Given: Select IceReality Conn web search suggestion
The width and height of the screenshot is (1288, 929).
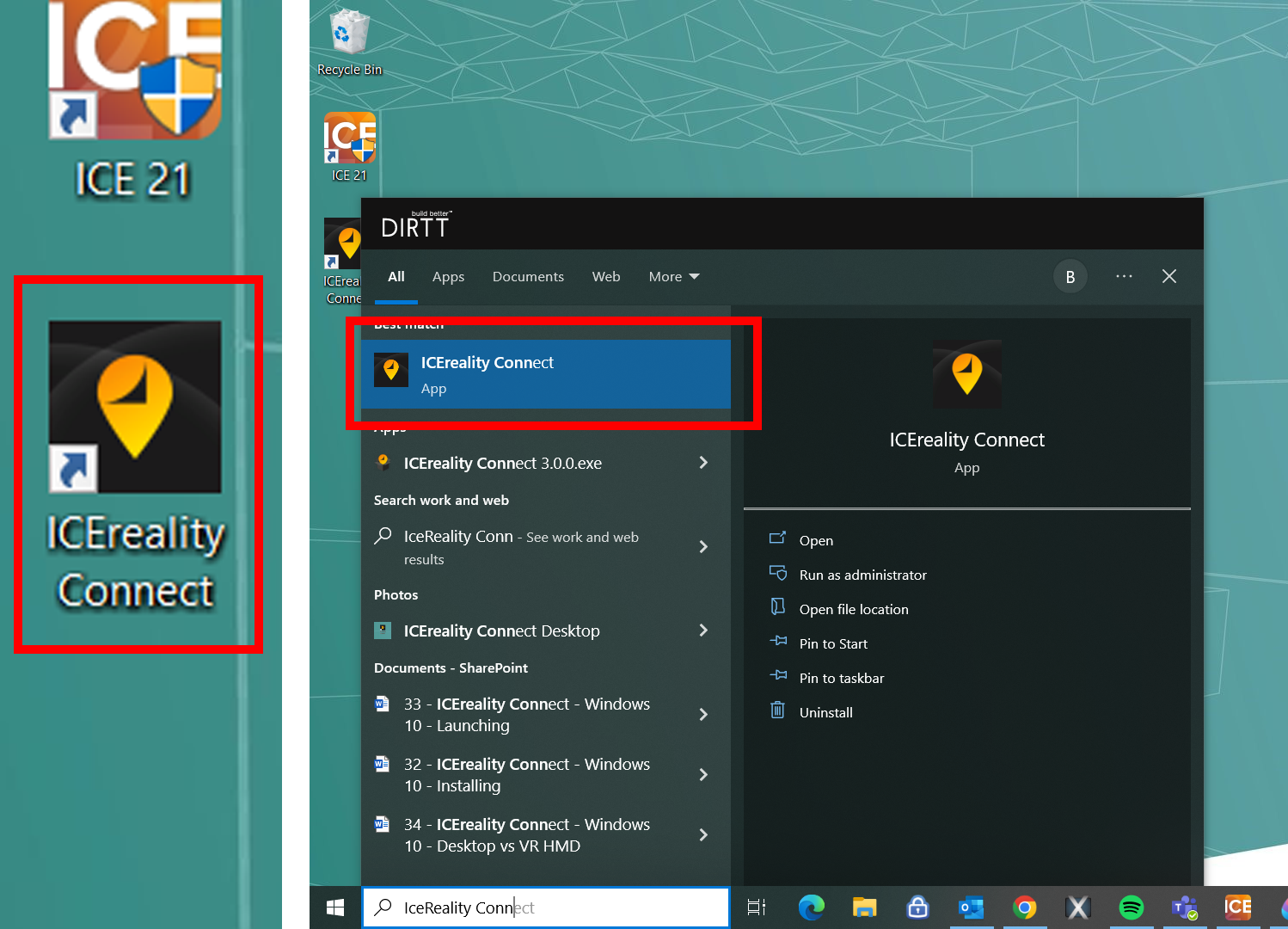Looking at the screenshot, I should click(x=546, y=547).
